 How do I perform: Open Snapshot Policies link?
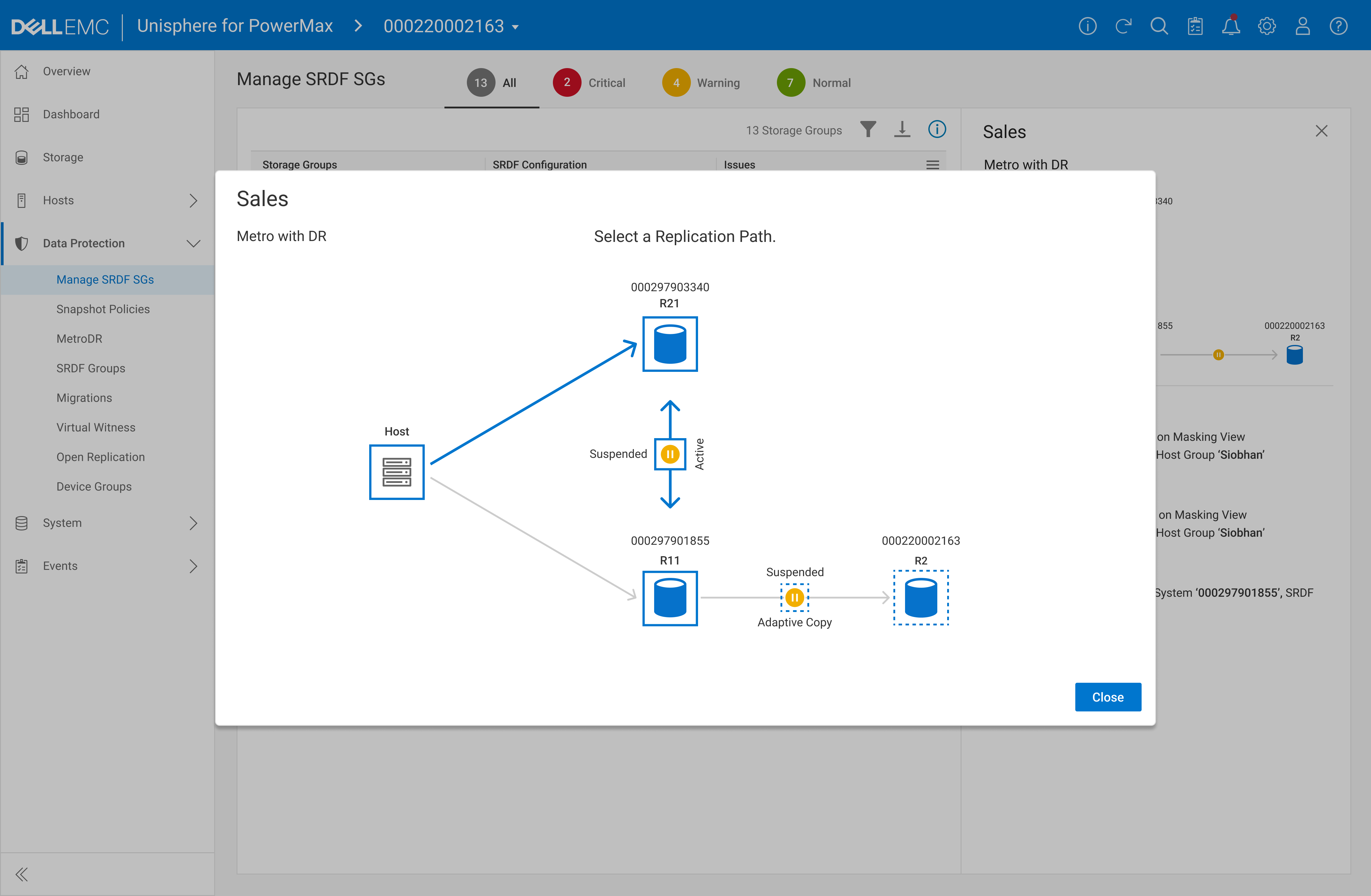pos(103,309)
